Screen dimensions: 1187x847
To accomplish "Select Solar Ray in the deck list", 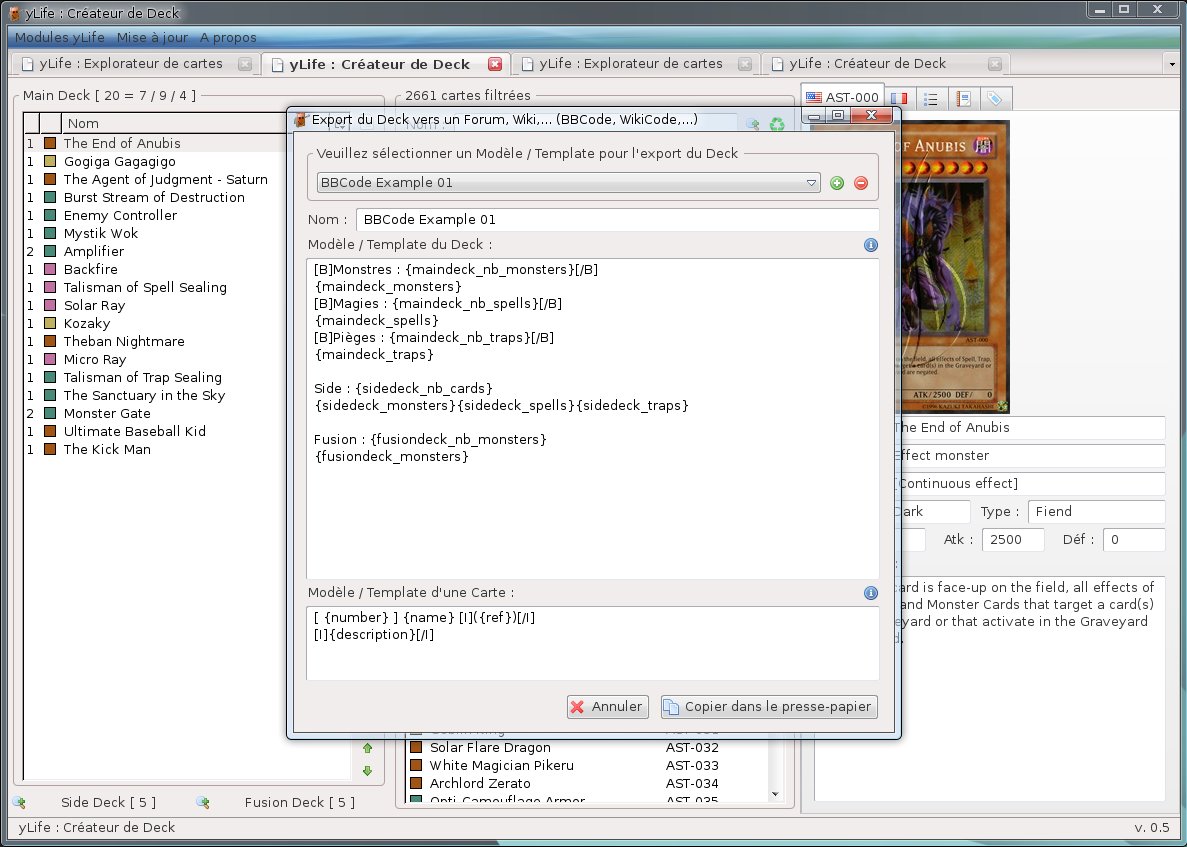I will 154,306.
